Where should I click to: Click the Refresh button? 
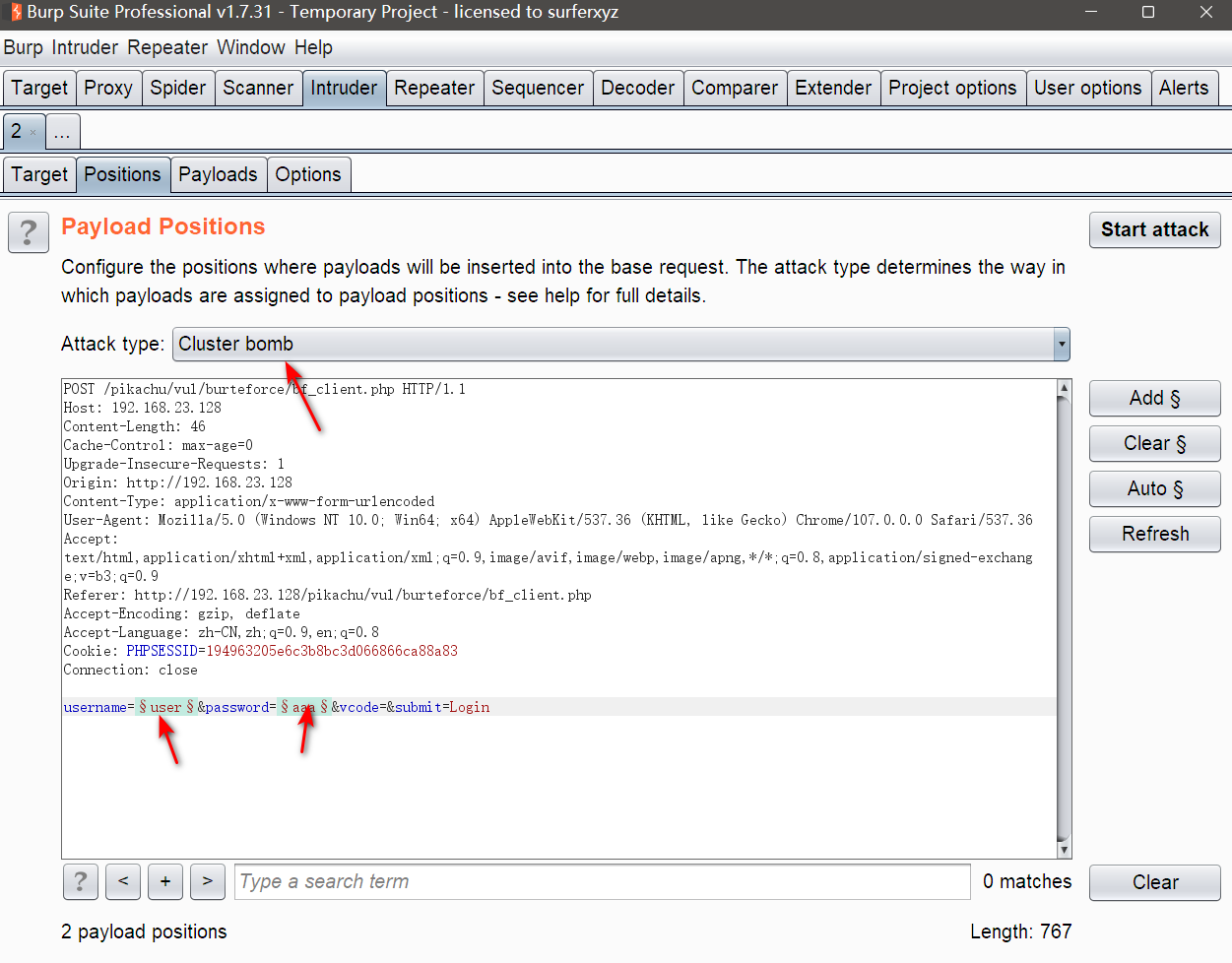coord(1154,534)
